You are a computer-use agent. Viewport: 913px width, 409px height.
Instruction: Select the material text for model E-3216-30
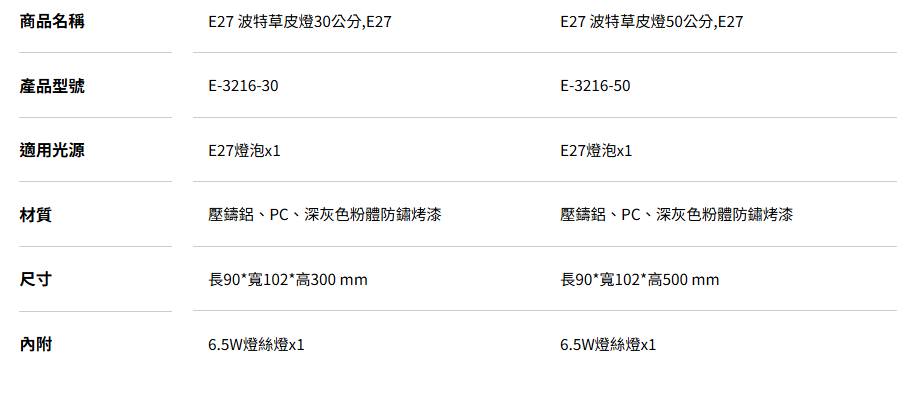pyautogui.click(x=324, y=215)
